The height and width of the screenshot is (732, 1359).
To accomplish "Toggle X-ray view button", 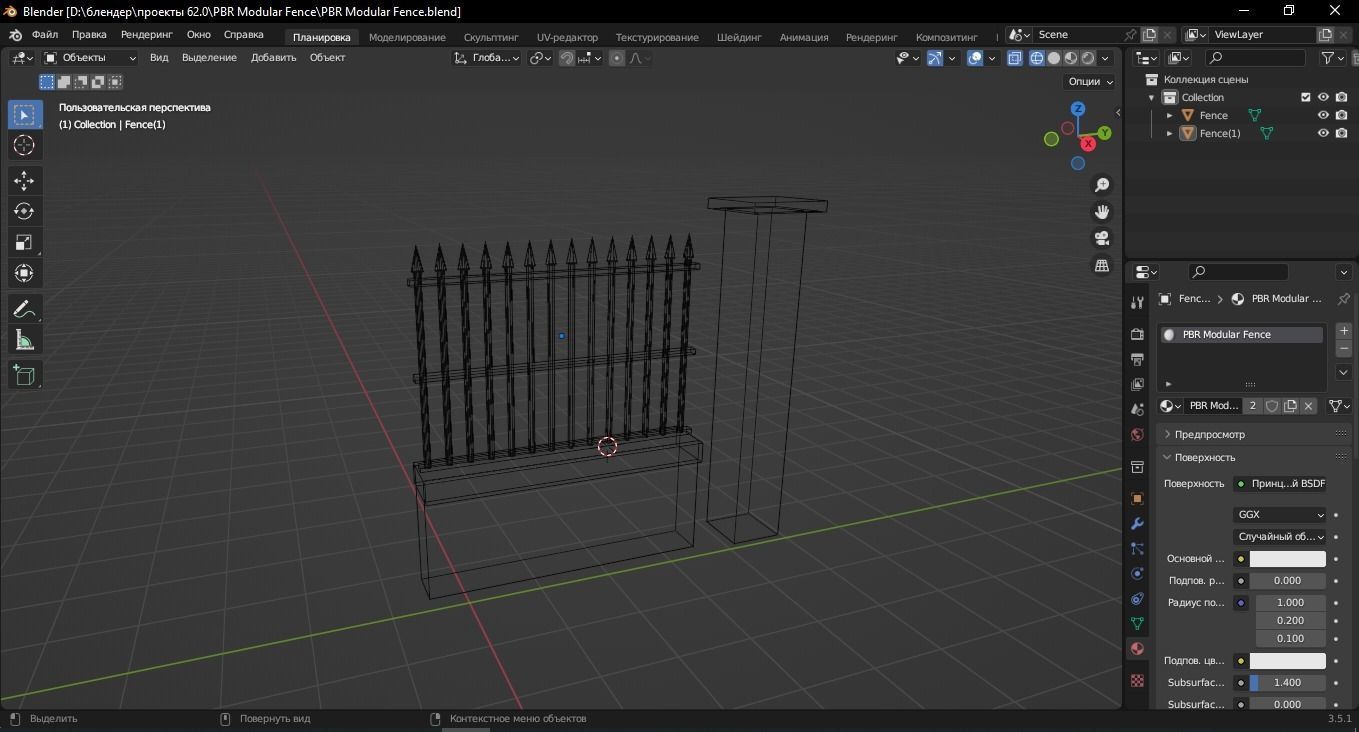I will tap(1014, 58).
